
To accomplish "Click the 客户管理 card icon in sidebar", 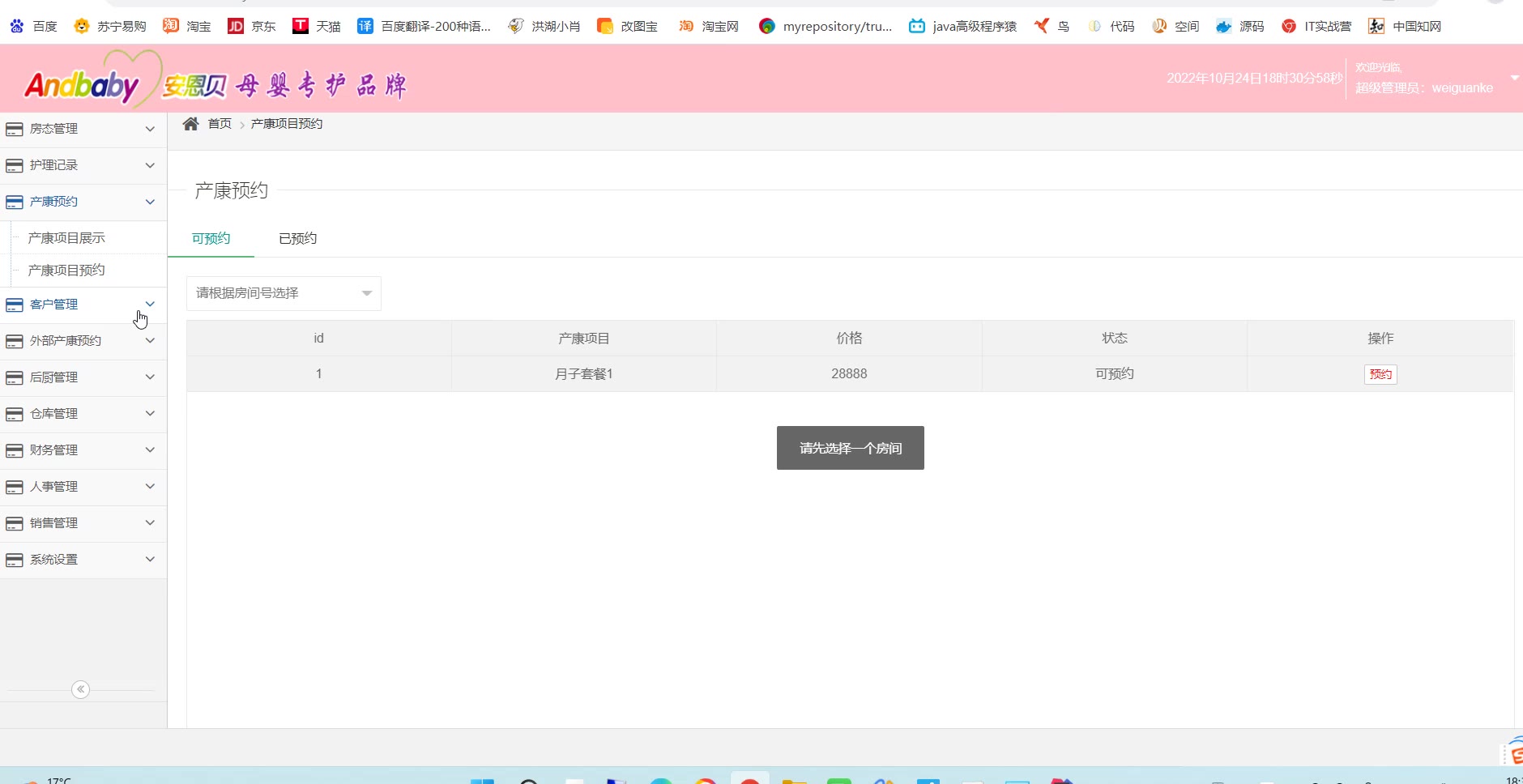I will (14, 305).
